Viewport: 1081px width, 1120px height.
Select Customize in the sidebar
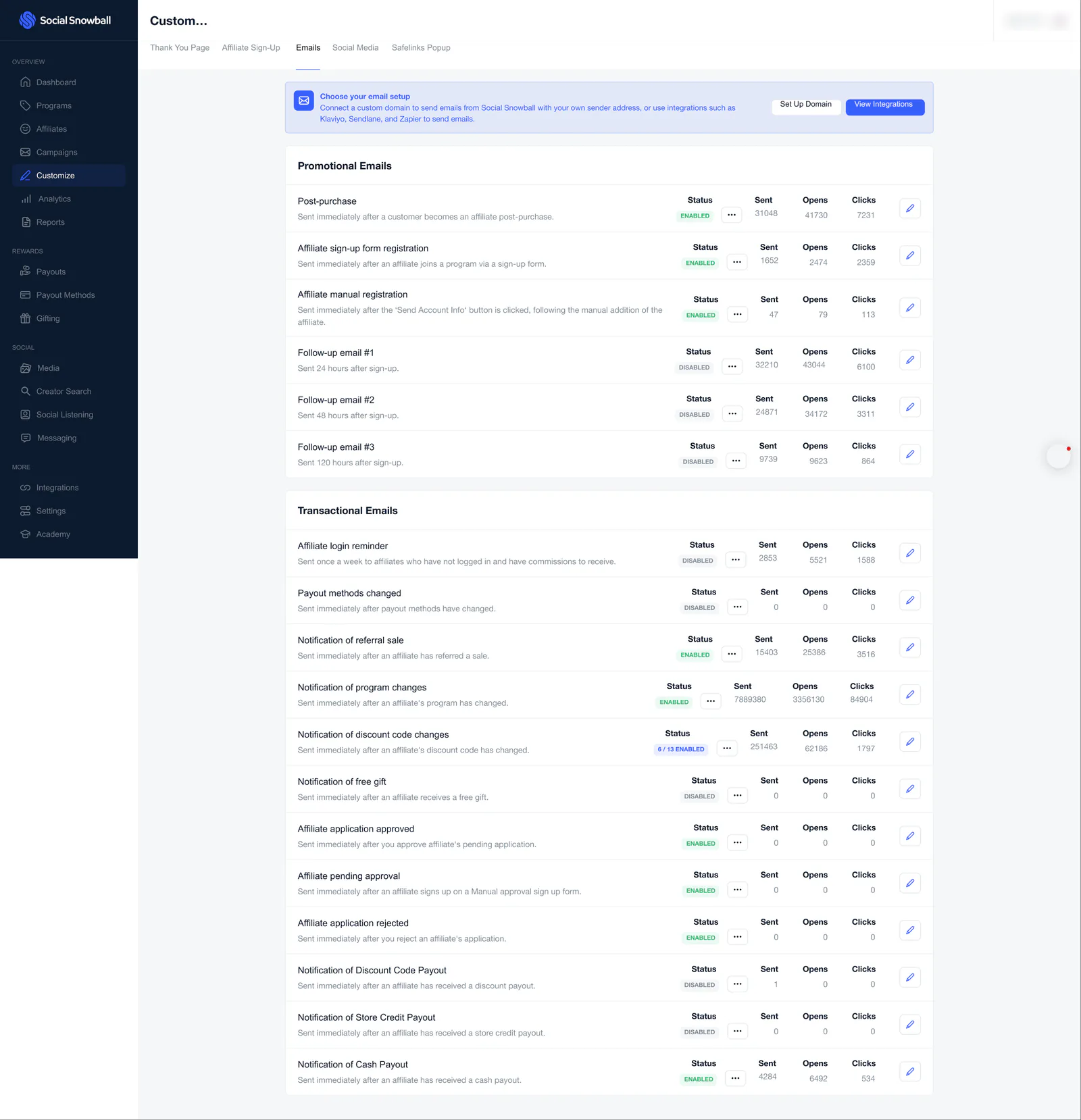pyautogui.click(x=68, y=176)
